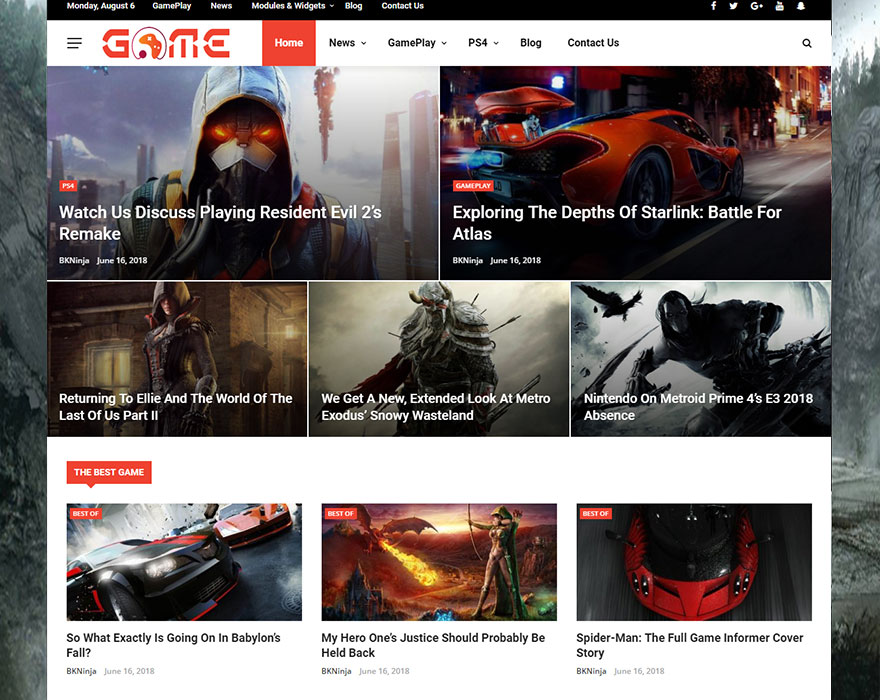Click June 16, 2018 under Resident Evil article

tap(122, 260)
